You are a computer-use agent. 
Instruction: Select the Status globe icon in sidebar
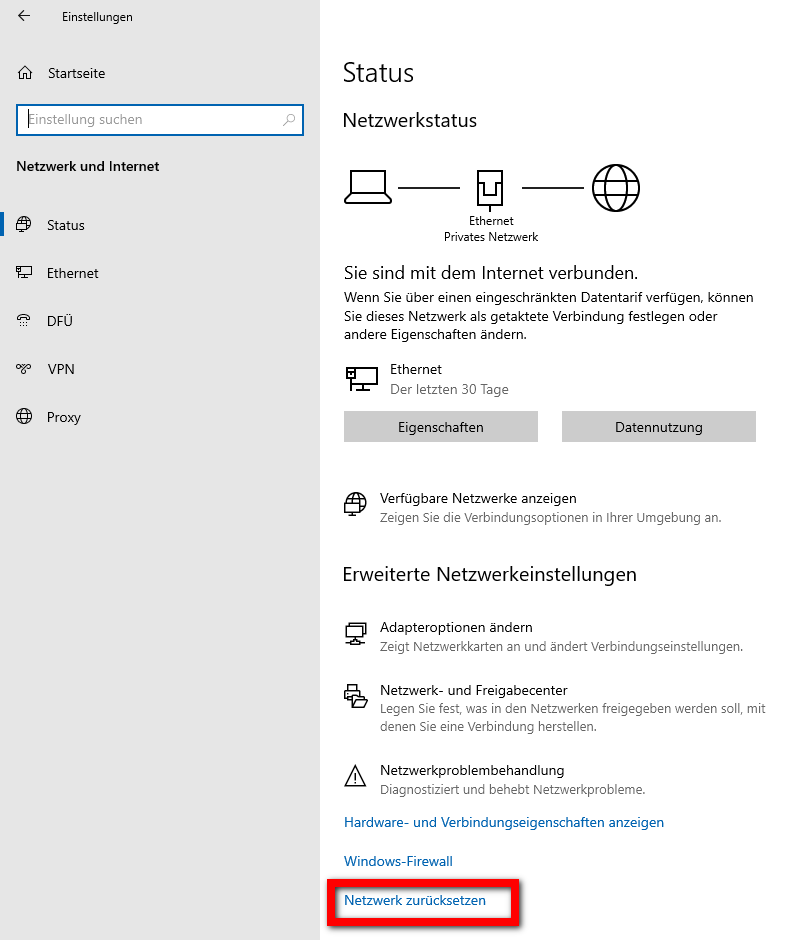pyautogui.click(x=24, y=225)
